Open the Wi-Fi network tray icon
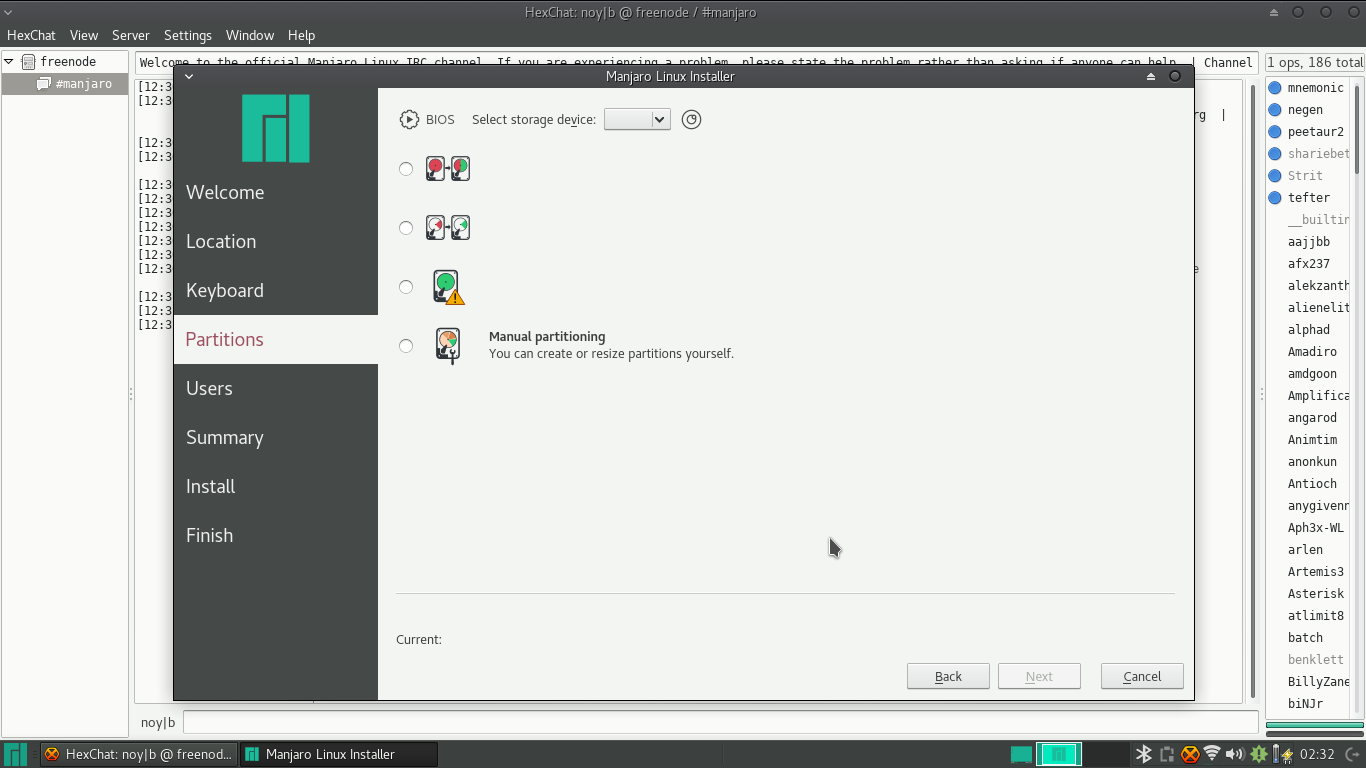Image resolution: width=1366 pixels, height=768 pixels. [1212, 754]
